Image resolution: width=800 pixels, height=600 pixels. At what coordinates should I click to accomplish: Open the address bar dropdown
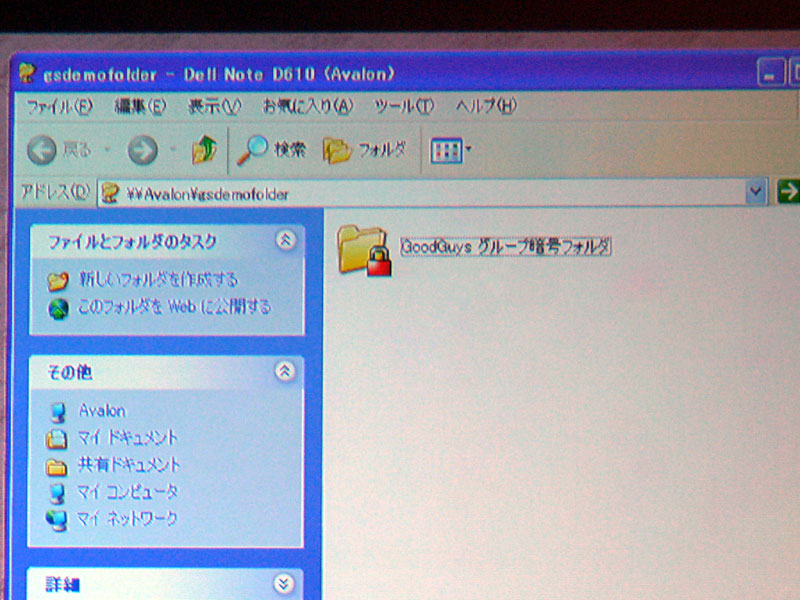pyautogui.click(x=757, y=192)
